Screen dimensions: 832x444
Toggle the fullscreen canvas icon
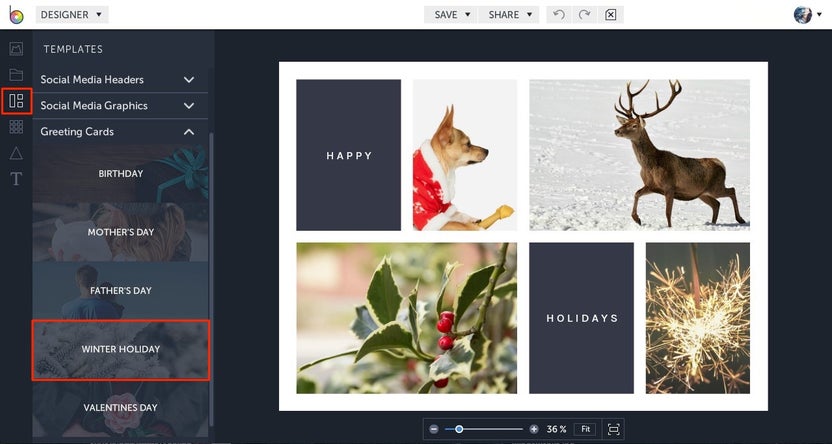coord(613,429)
